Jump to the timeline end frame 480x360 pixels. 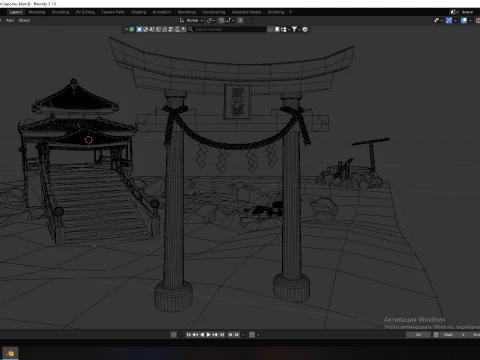click(x=222, y=334)
